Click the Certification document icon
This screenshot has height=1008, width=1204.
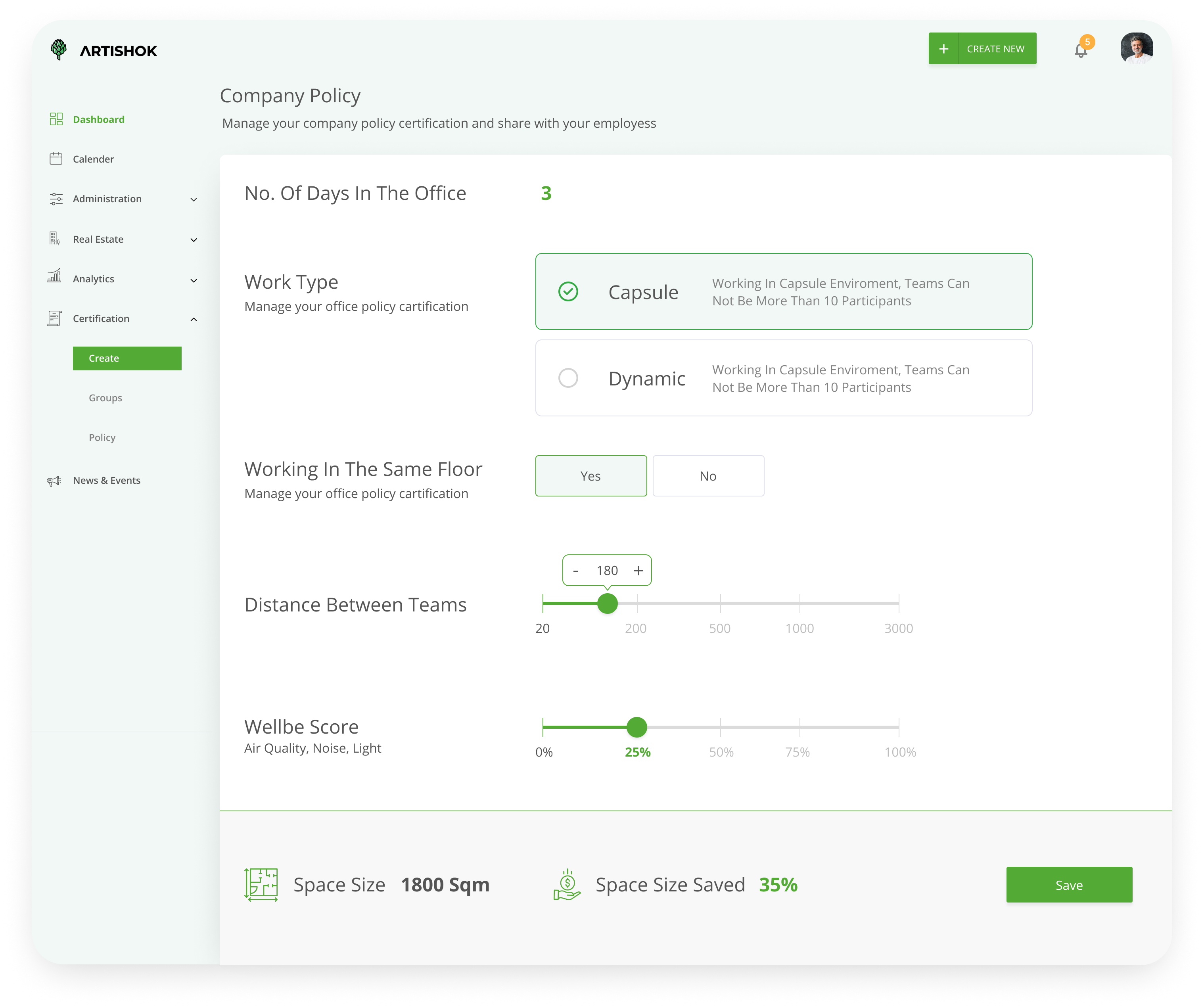[x=54, y=318]
